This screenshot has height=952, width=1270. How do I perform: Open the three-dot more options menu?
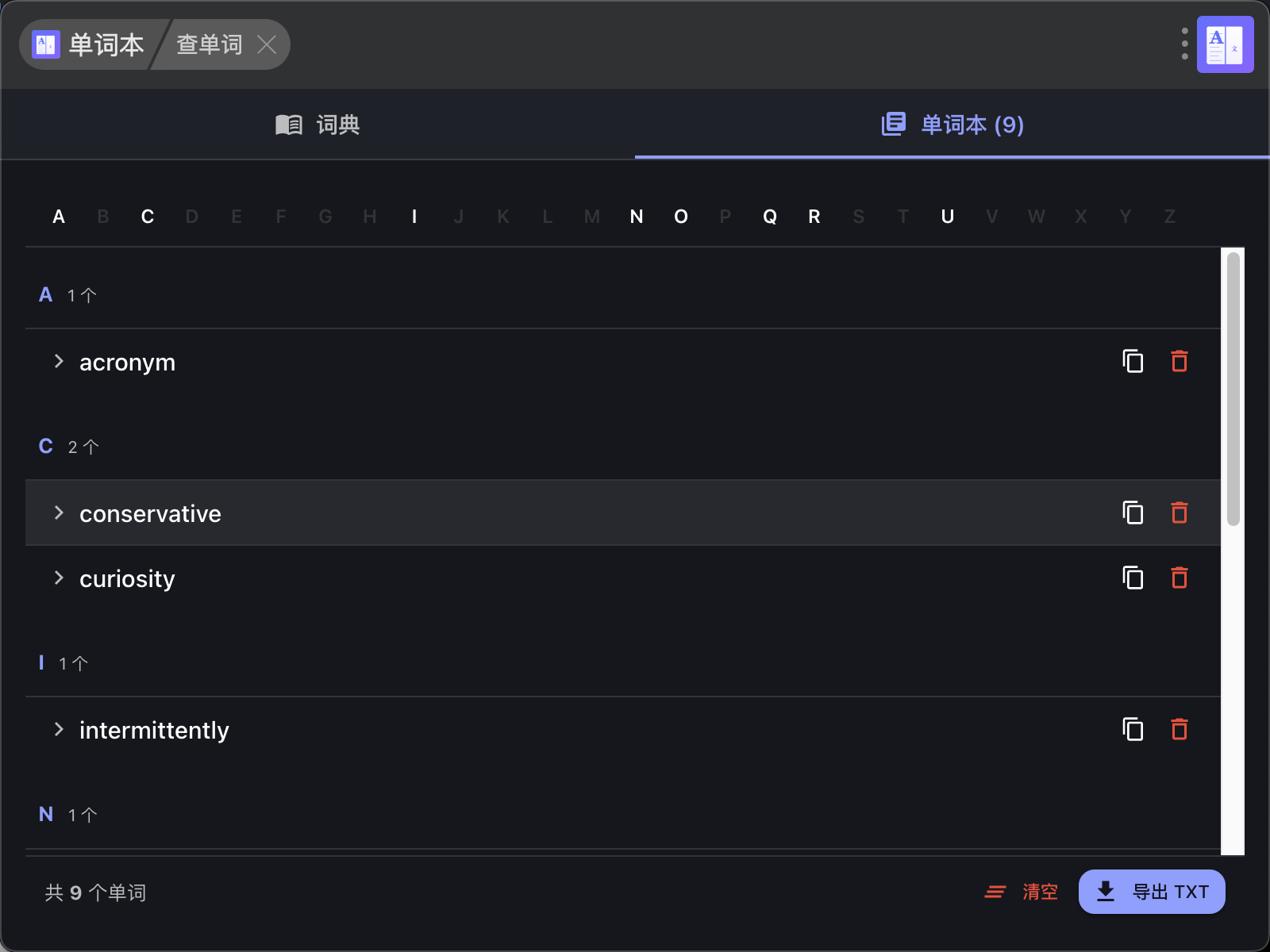1184,44
